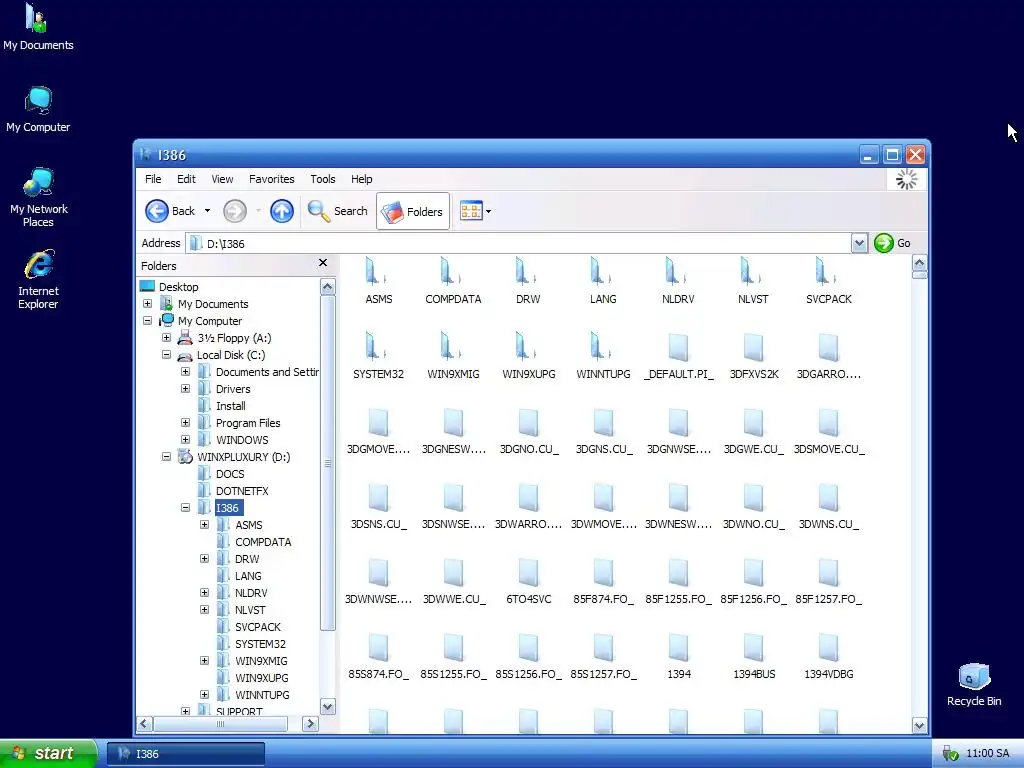The height and width of the screenshot is (768, 1024).
Task: Select Install folder in tree
Action: point(231,406)
